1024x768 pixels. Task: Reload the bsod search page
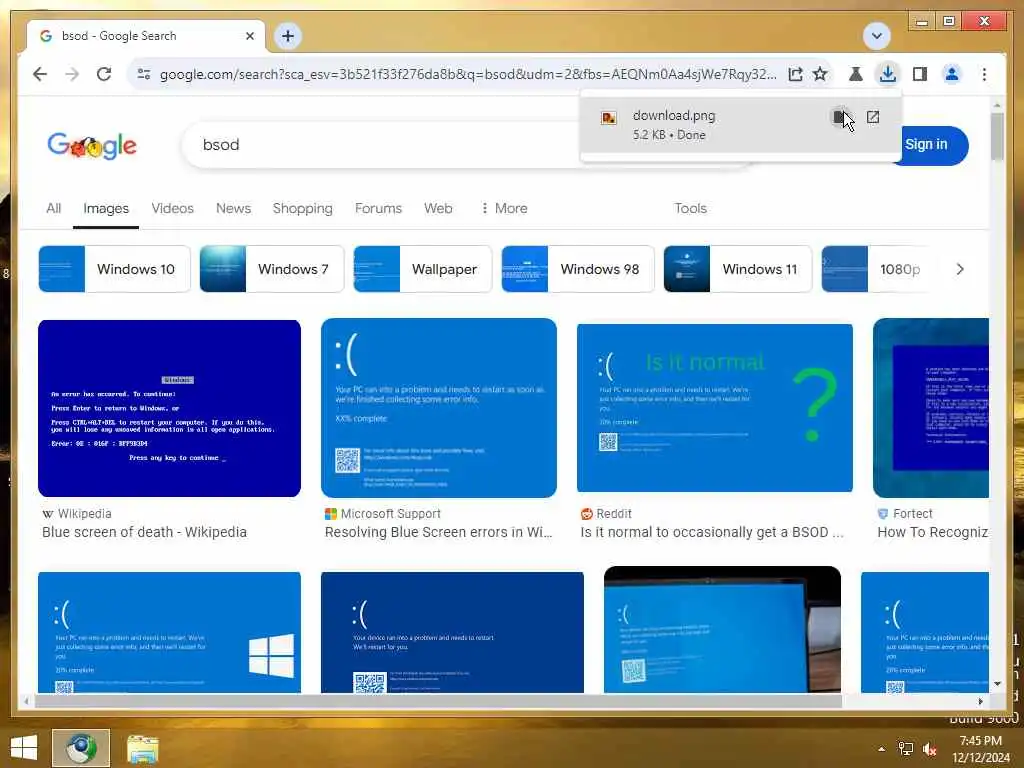click(x=104, y=74)
